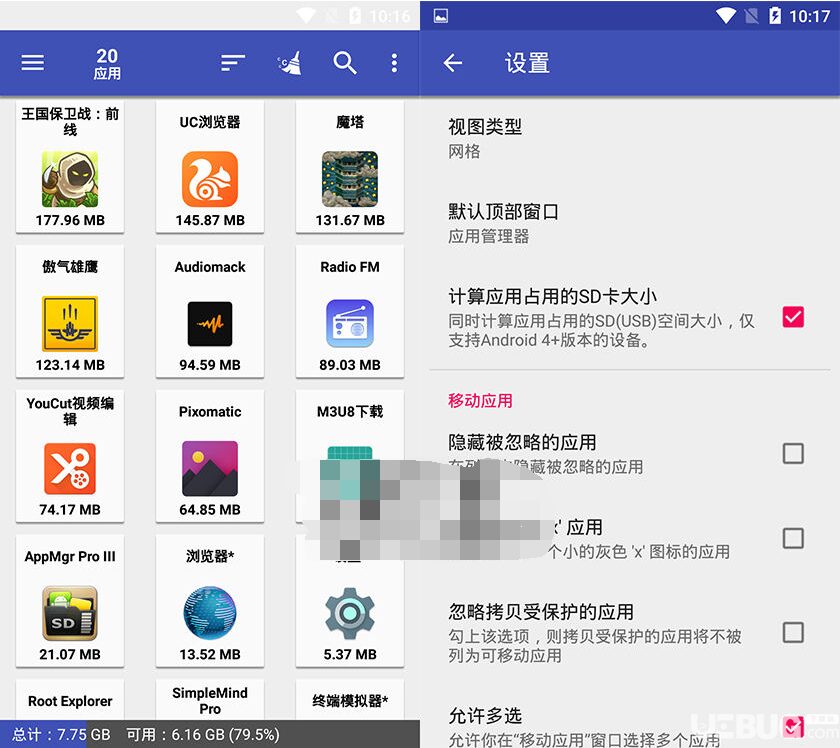Check the 忽略拷贝受保护的应用 checkbox
Image resolution: width=840 pixels, height=748 pixels.
tap(793, 632)
